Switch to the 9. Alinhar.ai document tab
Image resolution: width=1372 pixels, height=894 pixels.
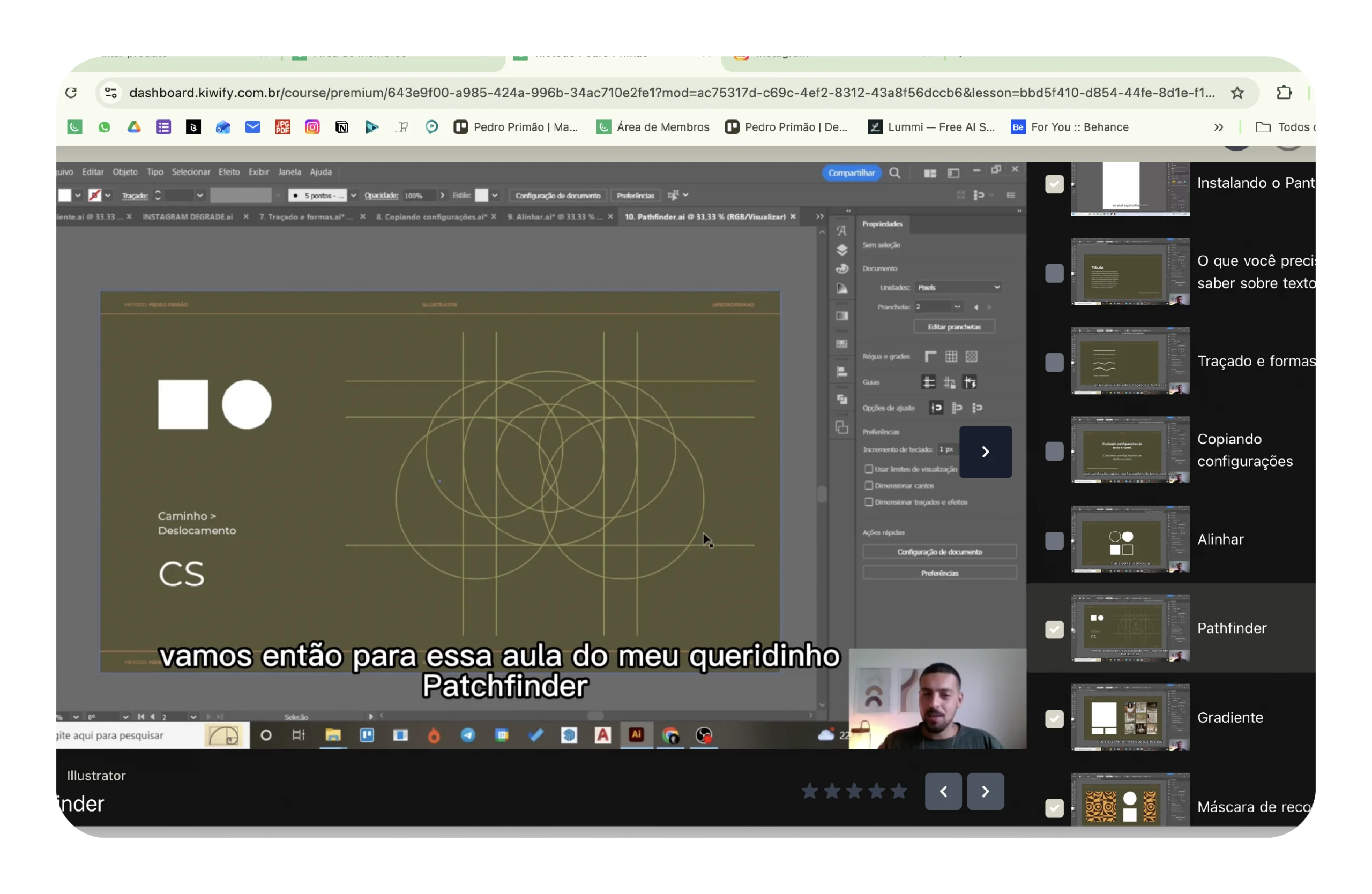555,216
